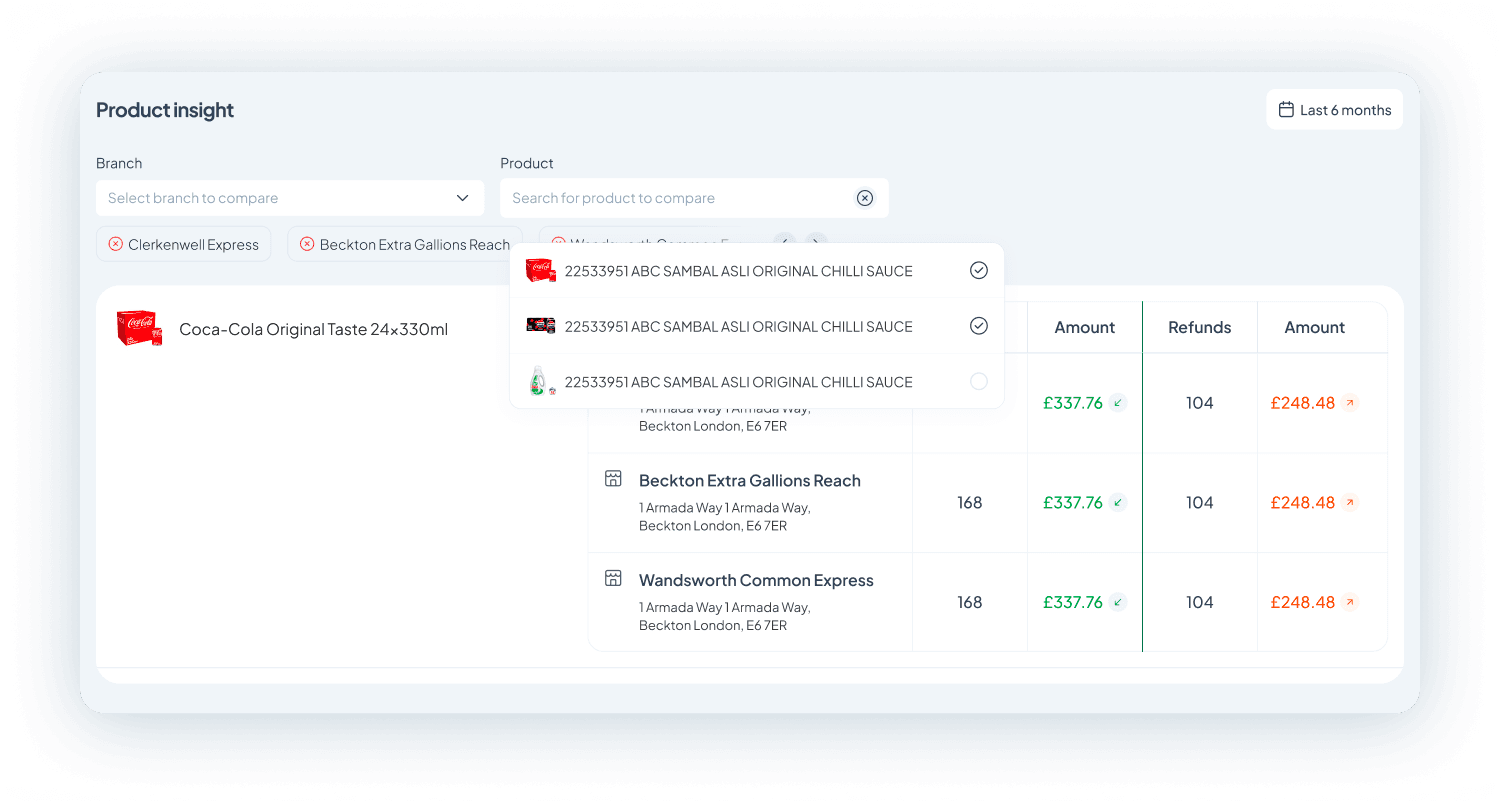This screenshot has width=1500, height=802.
Task: Click the address under Wandsworth Common Express
Action: [x=725, y=616]
